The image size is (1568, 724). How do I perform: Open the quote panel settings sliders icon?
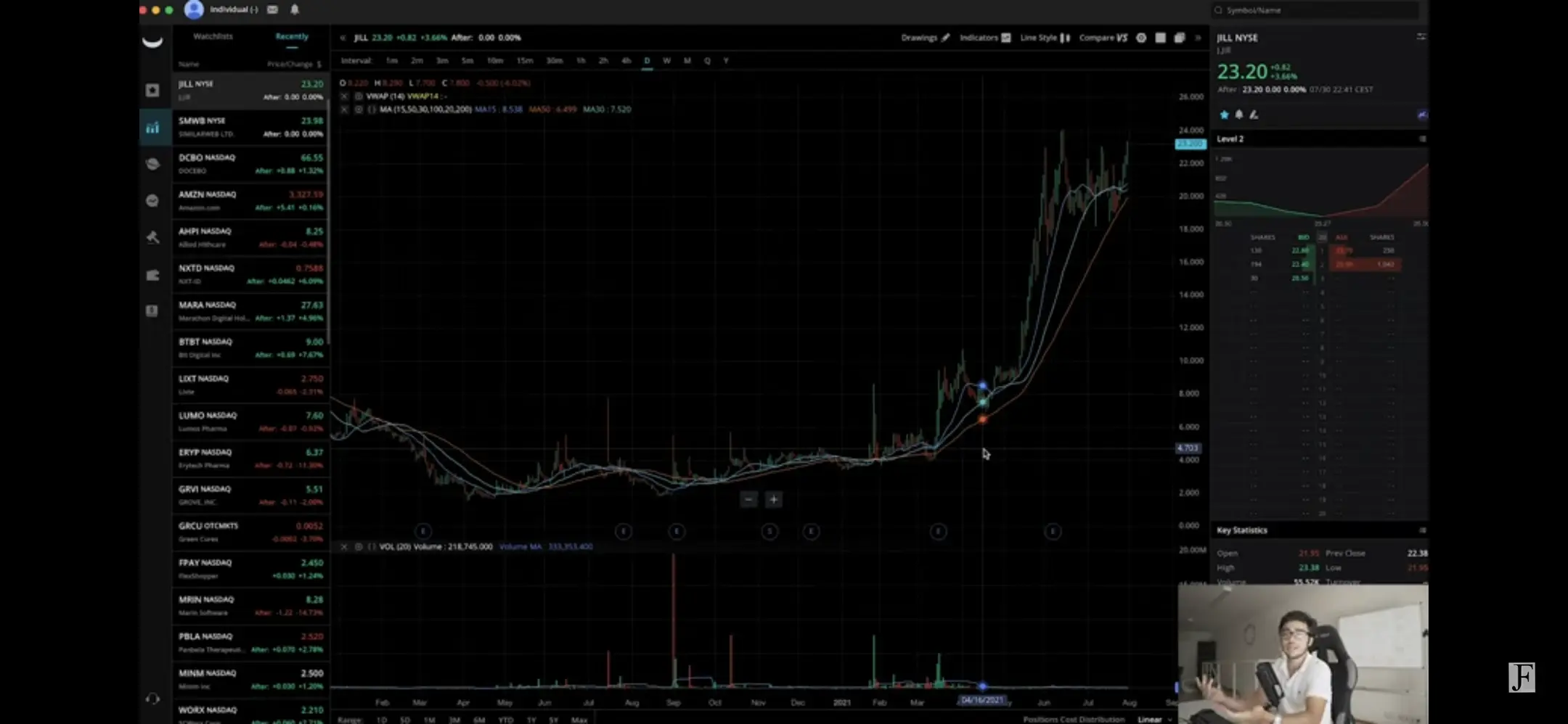point(1421,36)
